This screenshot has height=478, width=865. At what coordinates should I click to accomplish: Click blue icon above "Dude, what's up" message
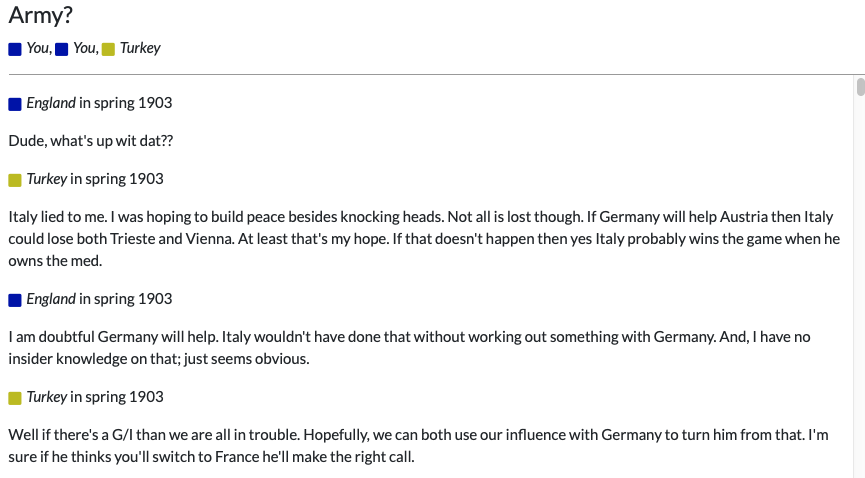click(15, 104)
